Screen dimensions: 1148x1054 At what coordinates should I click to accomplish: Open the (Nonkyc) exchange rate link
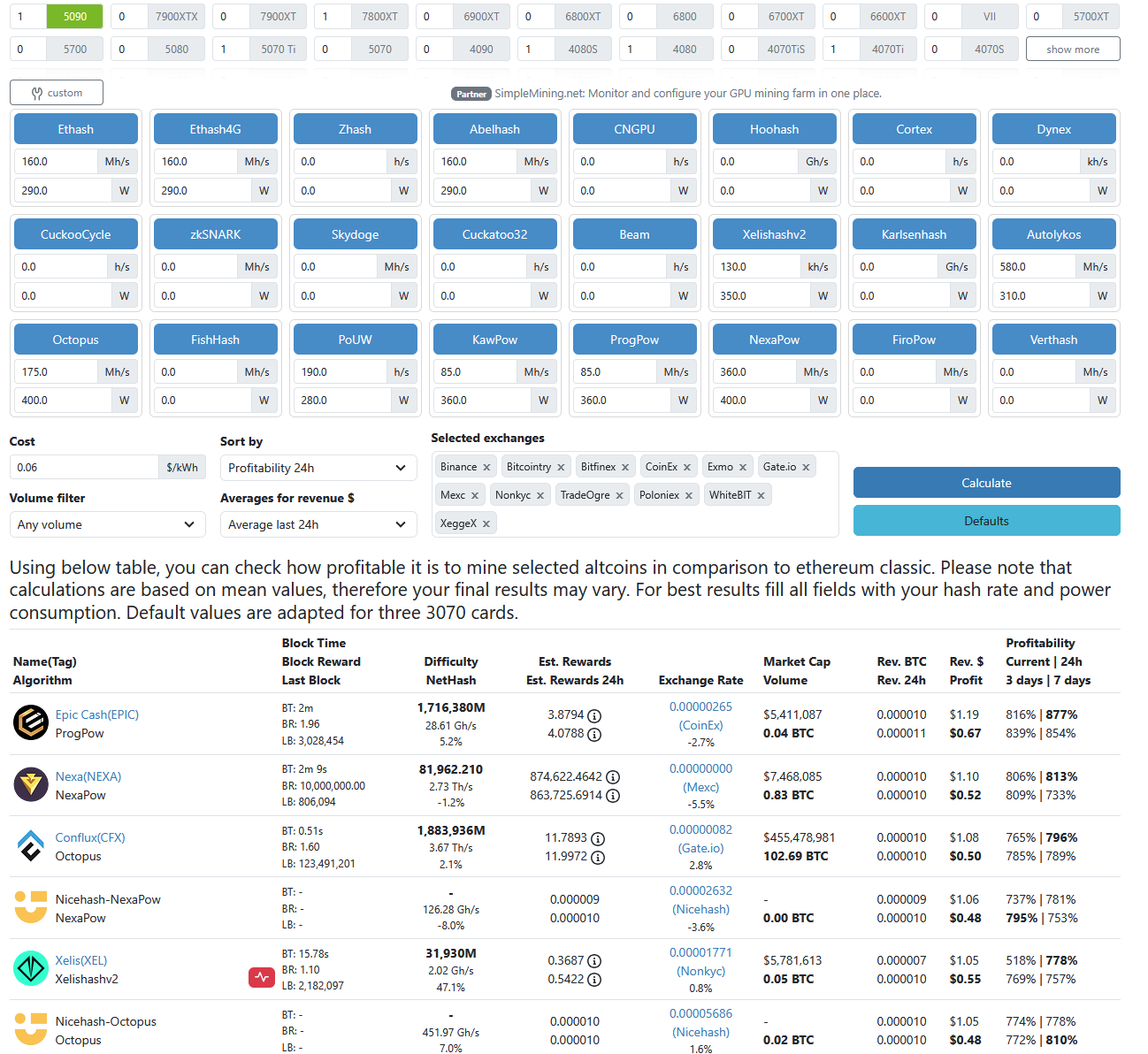click(x=700, y=971)
